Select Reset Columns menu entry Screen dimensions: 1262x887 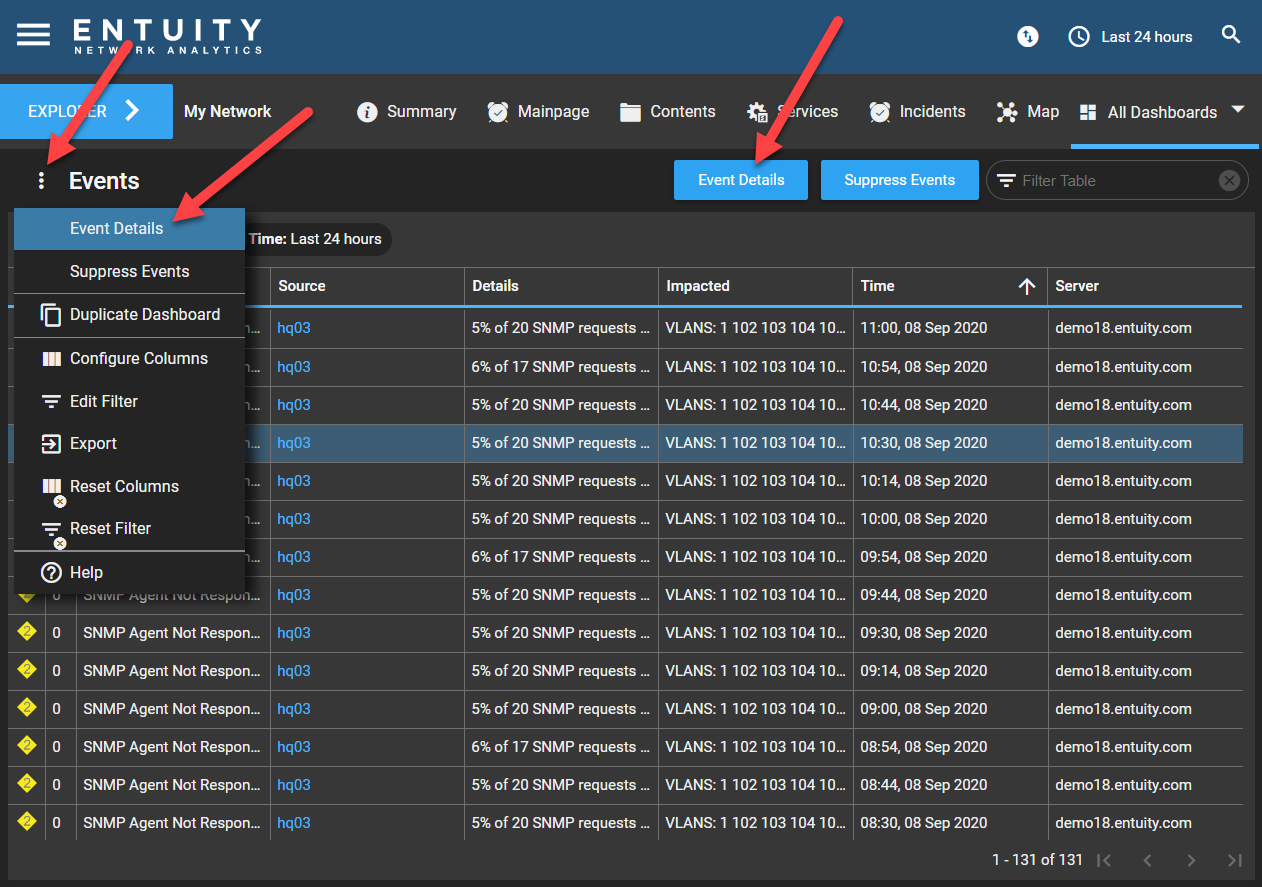pos(129,487)
